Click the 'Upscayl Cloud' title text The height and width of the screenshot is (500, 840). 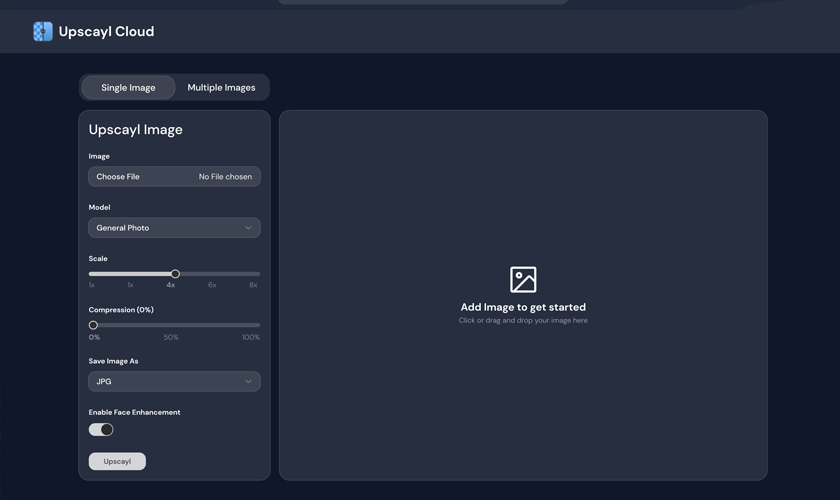[x=107, y=32]
